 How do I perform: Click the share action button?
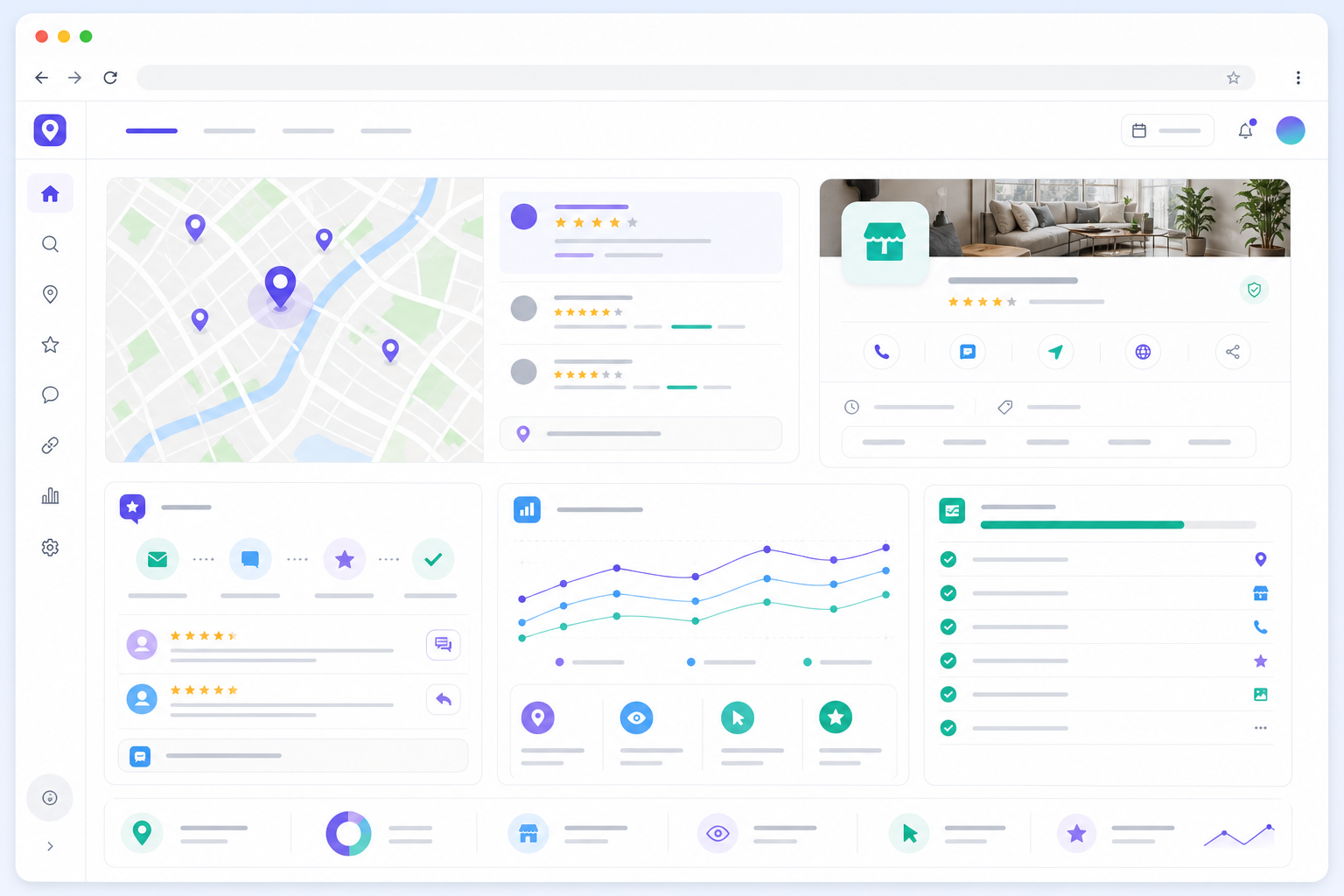coord(1233,352)
